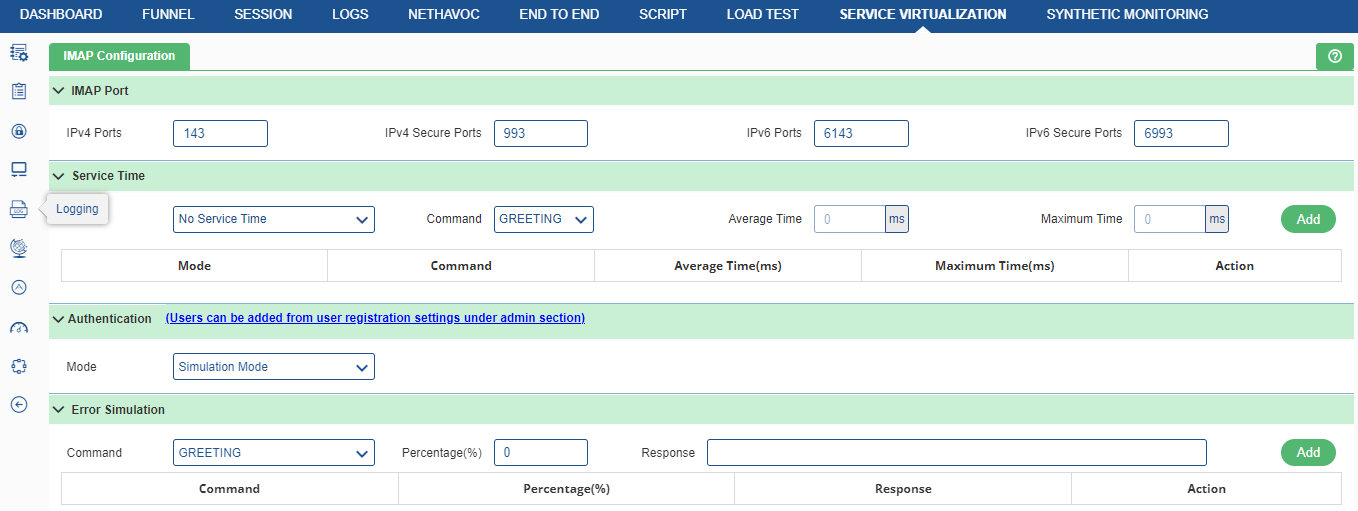Open the Service Time Command GREETING dropdown
1358x511 pixels.
[544, 219]
